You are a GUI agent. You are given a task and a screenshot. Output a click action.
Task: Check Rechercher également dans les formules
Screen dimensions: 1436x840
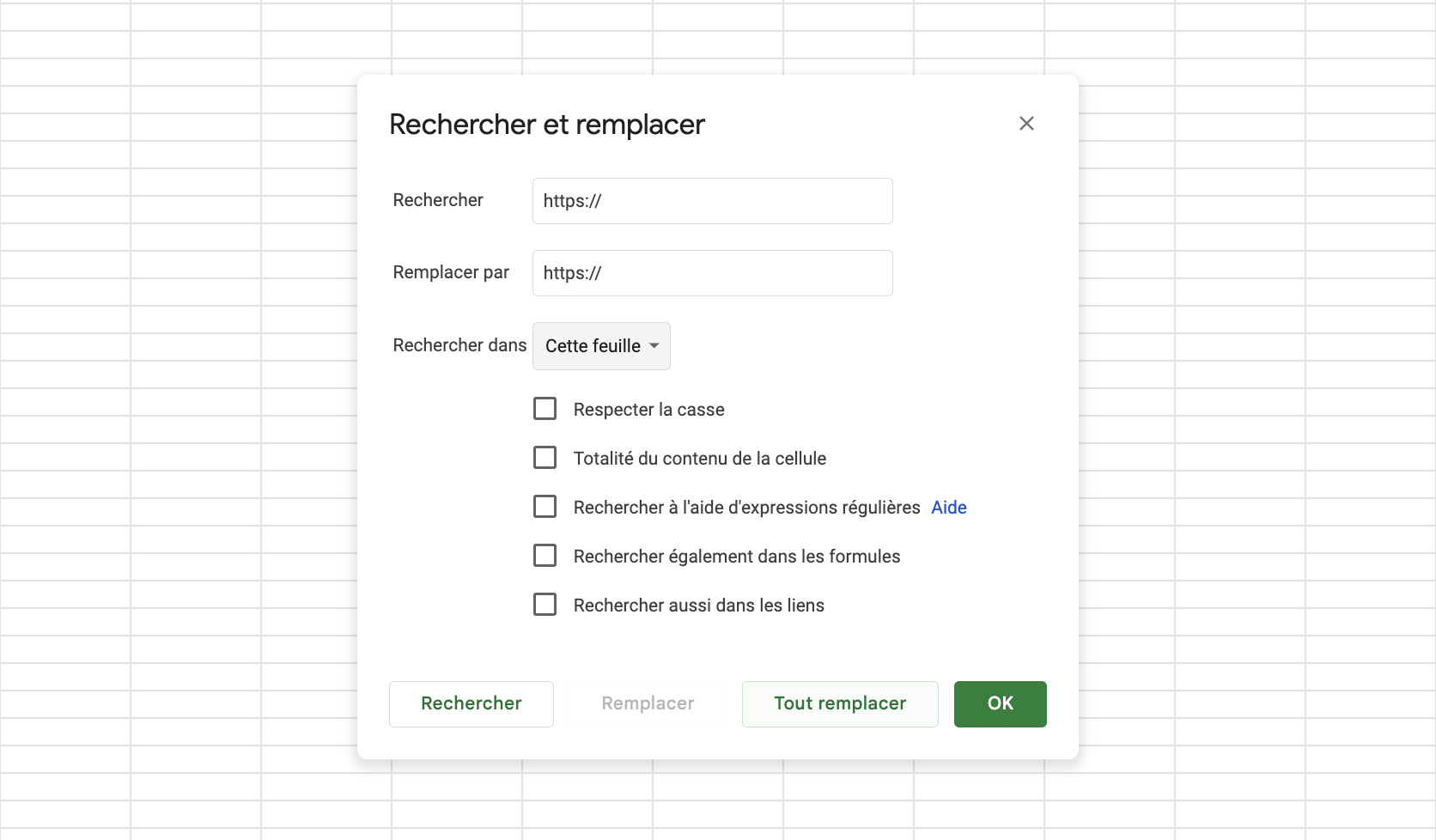coord(545,556)
